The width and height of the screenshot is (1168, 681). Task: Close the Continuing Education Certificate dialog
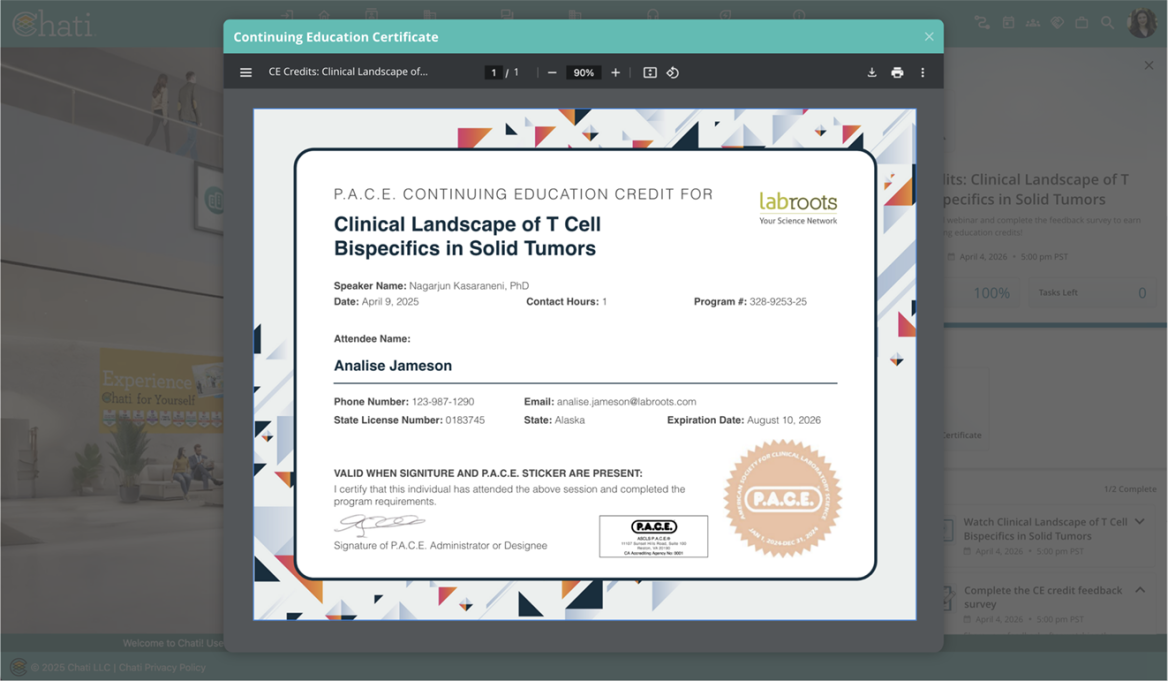tap(929, 37)
